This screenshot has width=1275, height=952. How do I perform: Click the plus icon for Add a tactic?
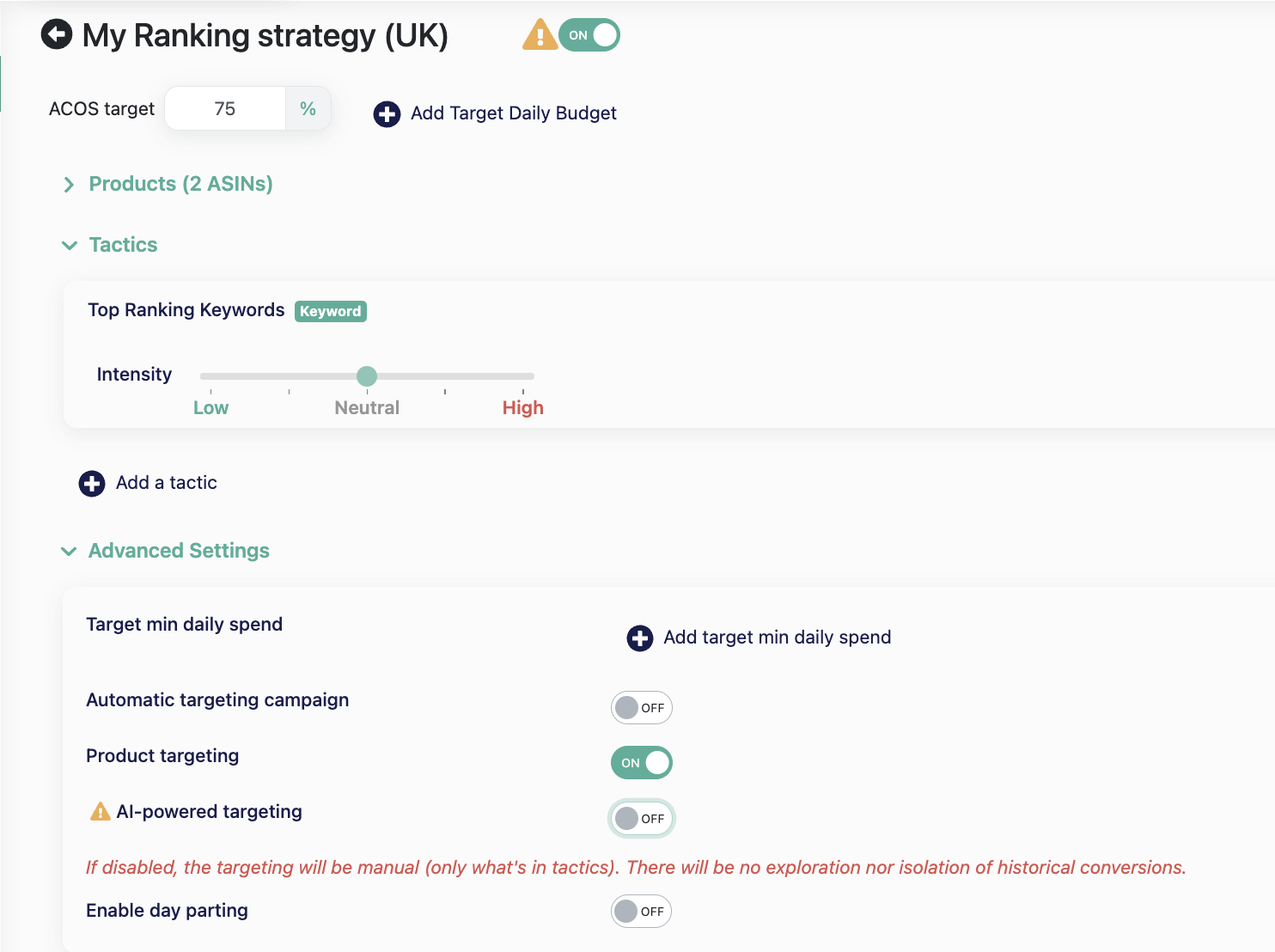click(x=92, y=483)
